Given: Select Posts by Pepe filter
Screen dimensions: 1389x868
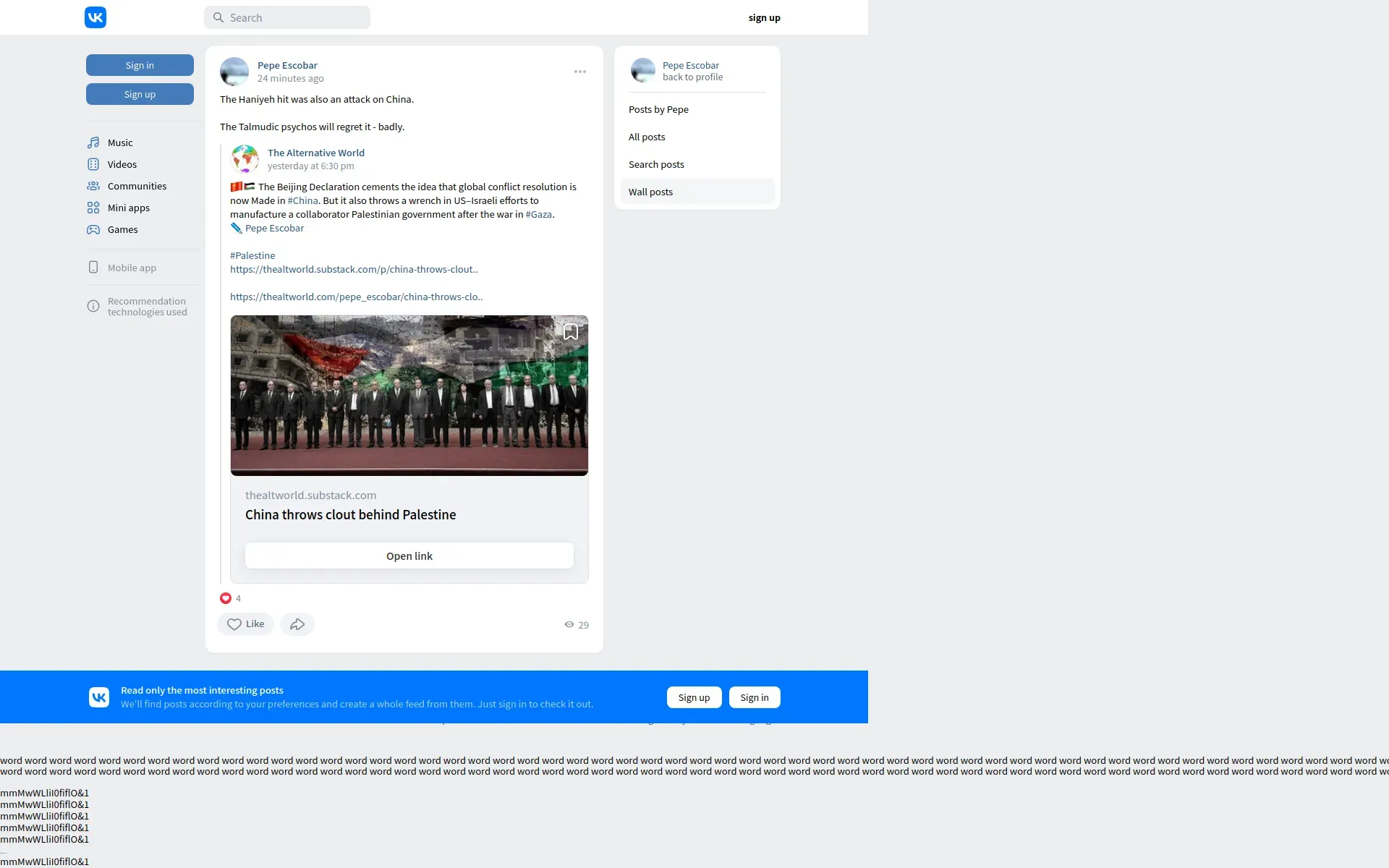Looking at the screenshot, I should [x=658, y=109].
